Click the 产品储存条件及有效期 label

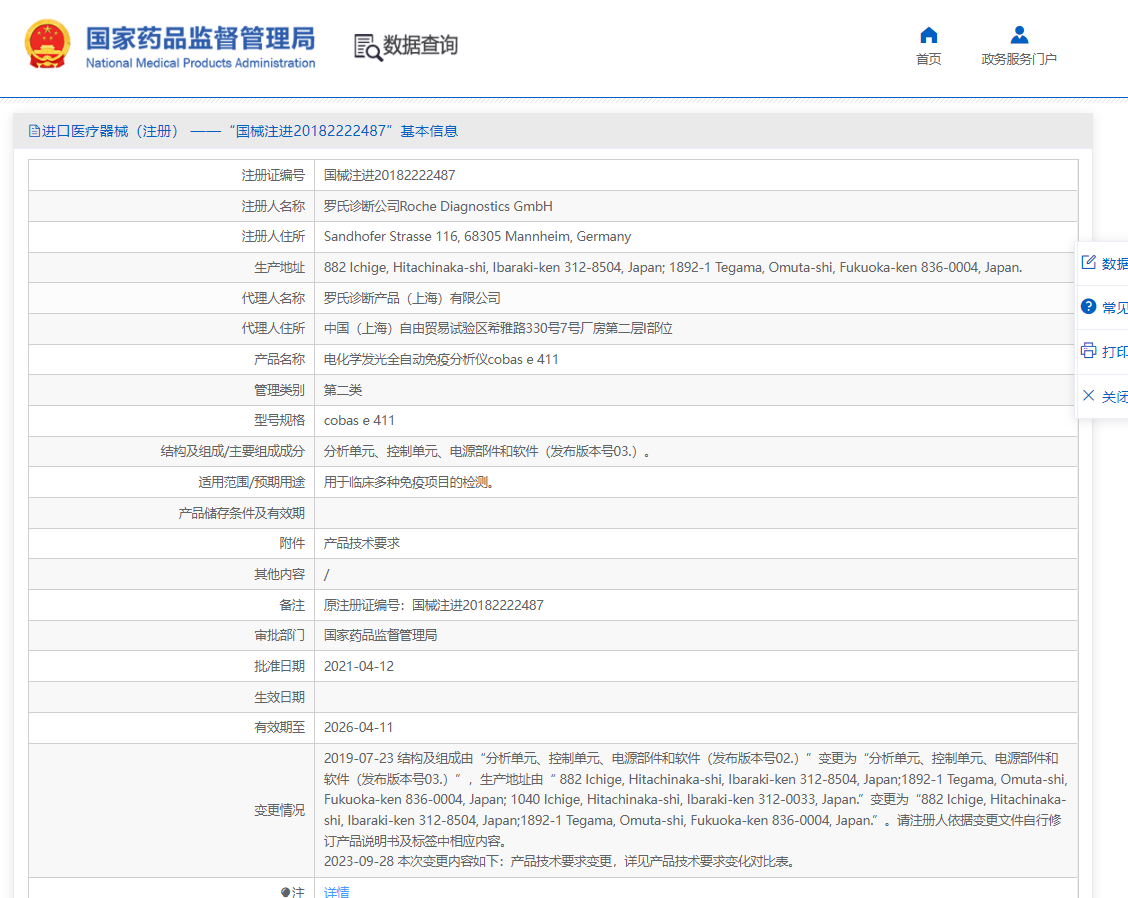pyautogui.click(x=242, y=514)
